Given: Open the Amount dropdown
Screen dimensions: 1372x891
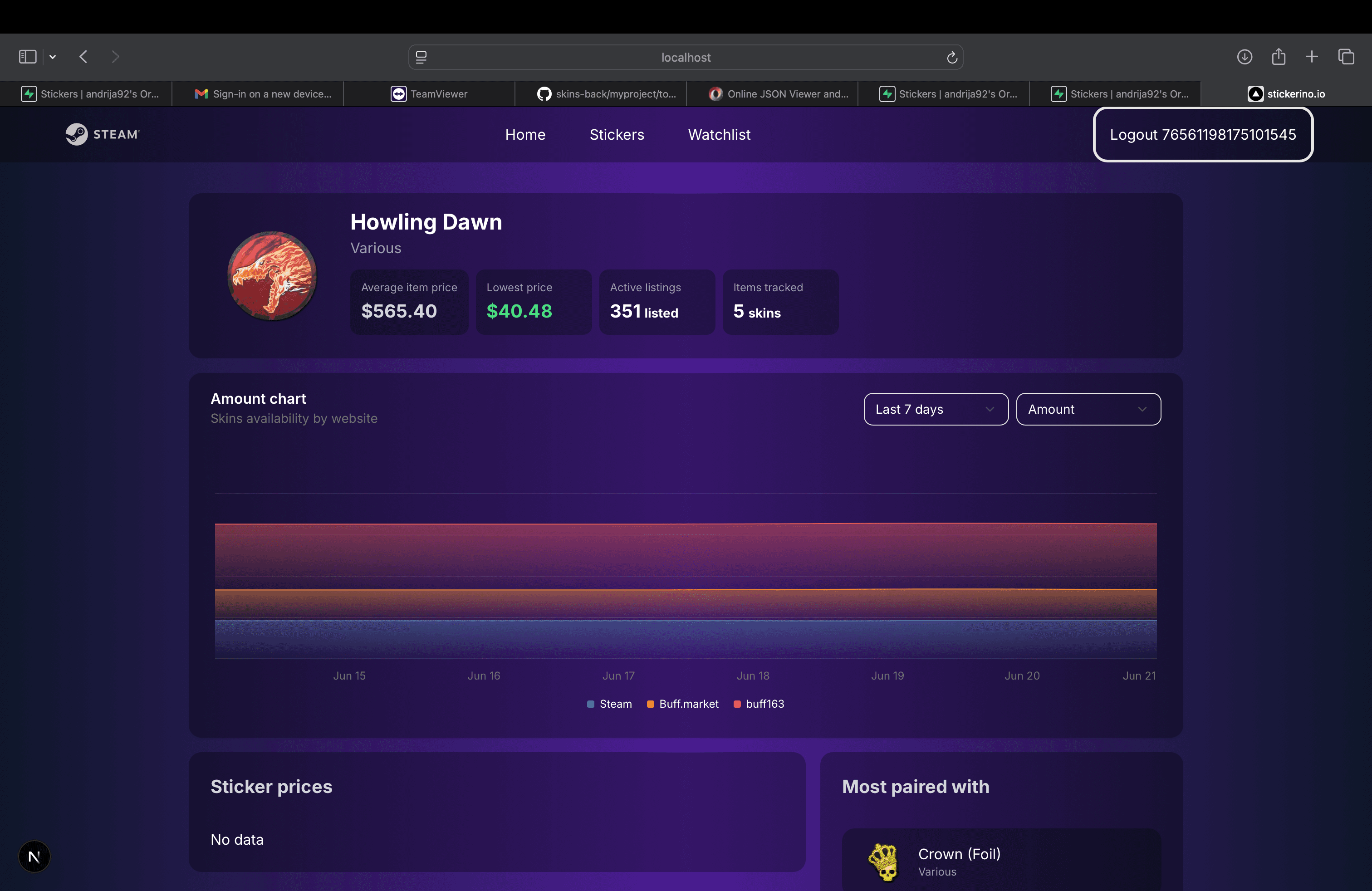Looking at the screenshot, I should (1088, 409).
